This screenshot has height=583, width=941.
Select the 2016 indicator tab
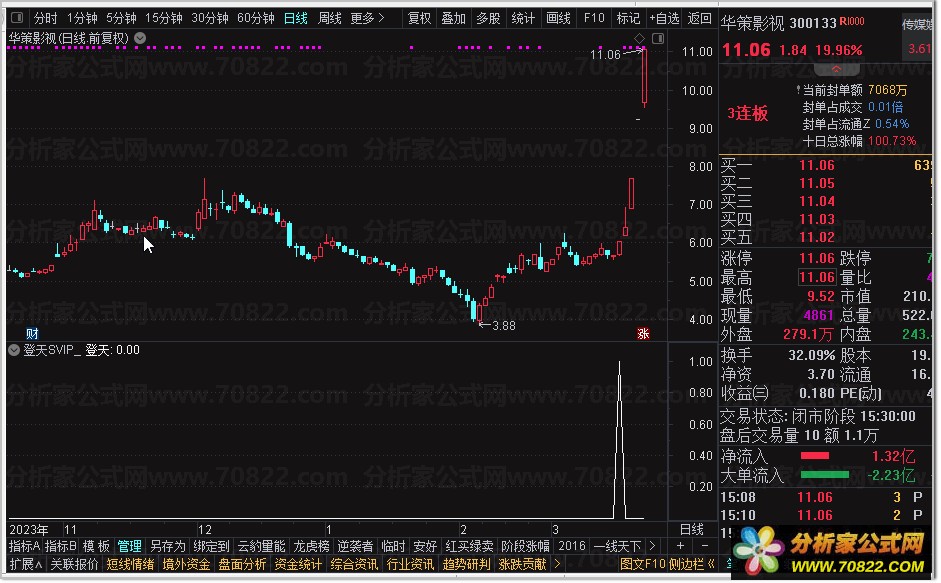coord(571,546)
